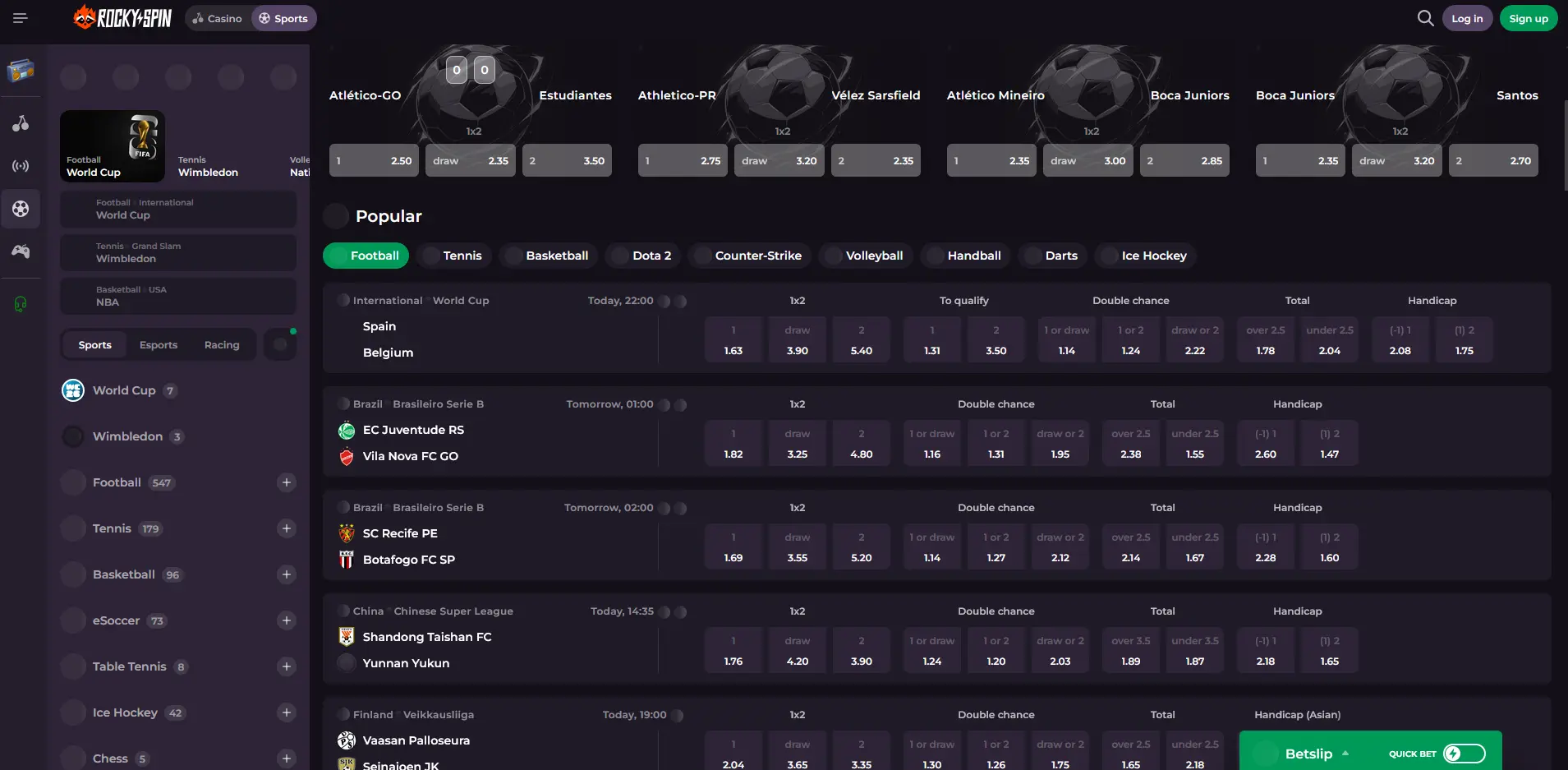The width and height of the screenshot is (1568, 770).
Task: Select the Basketball popular tab
Action: (547, 256)
